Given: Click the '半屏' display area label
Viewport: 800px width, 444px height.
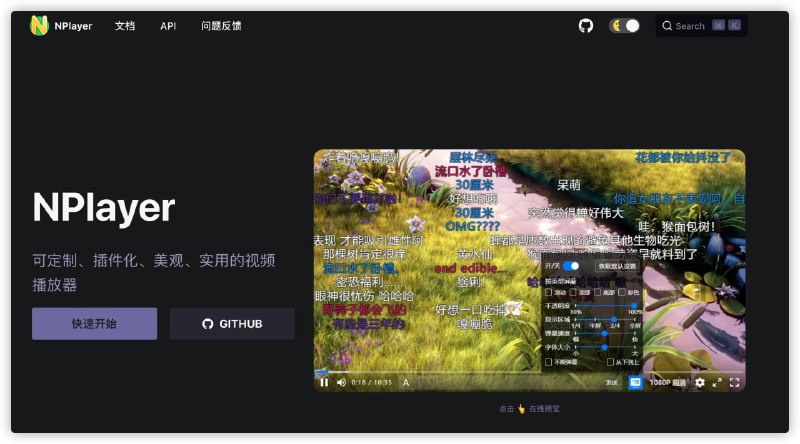Looking at the screenshot, I should point(595,326).
